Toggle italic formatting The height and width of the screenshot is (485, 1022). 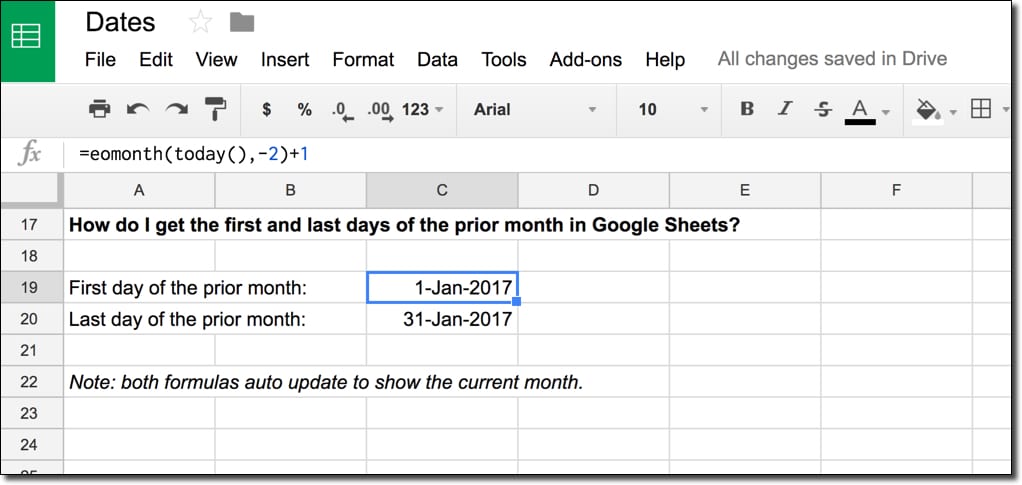pos(785,109)
